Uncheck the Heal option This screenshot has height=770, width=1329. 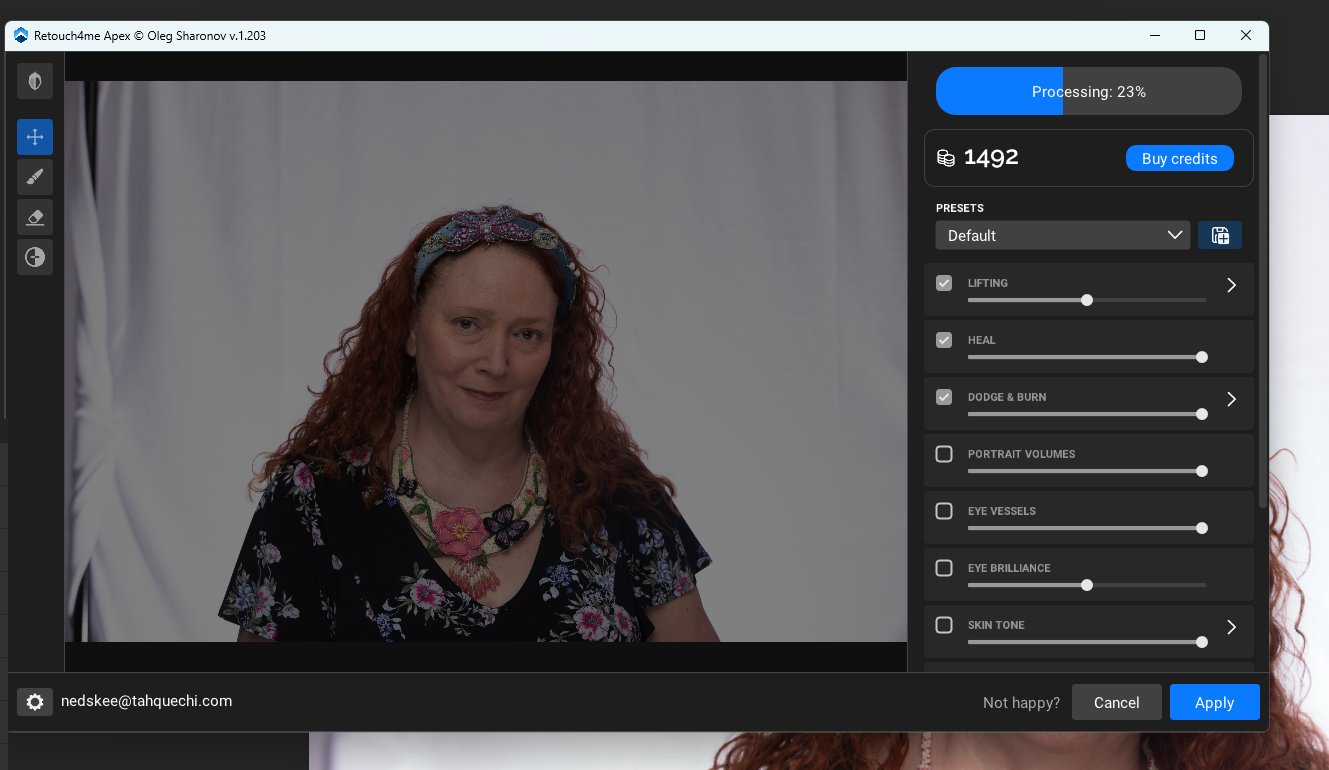pos(944,340)
